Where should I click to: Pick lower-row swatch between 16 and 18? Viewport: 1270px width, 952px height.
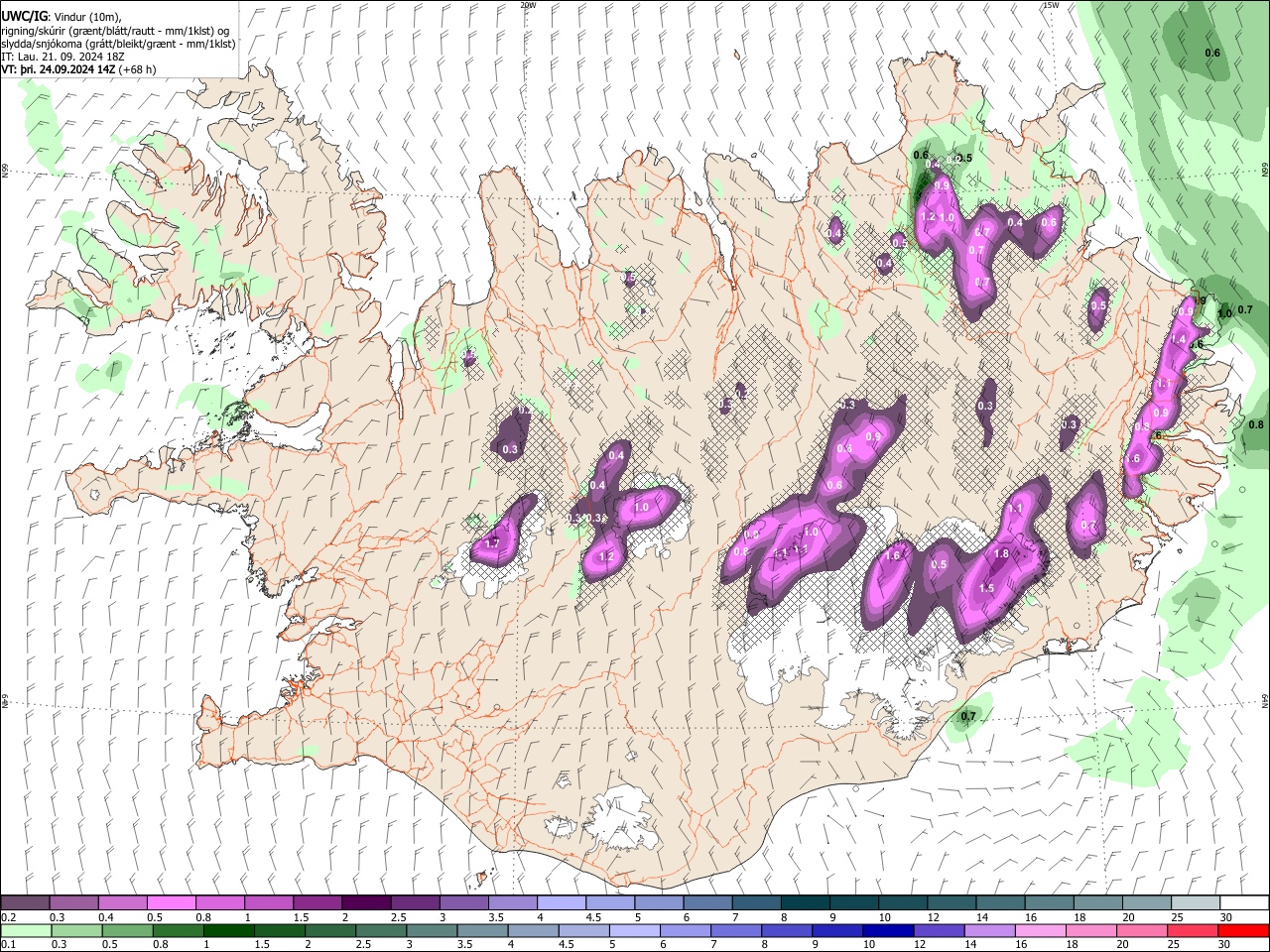[1042, 930]
